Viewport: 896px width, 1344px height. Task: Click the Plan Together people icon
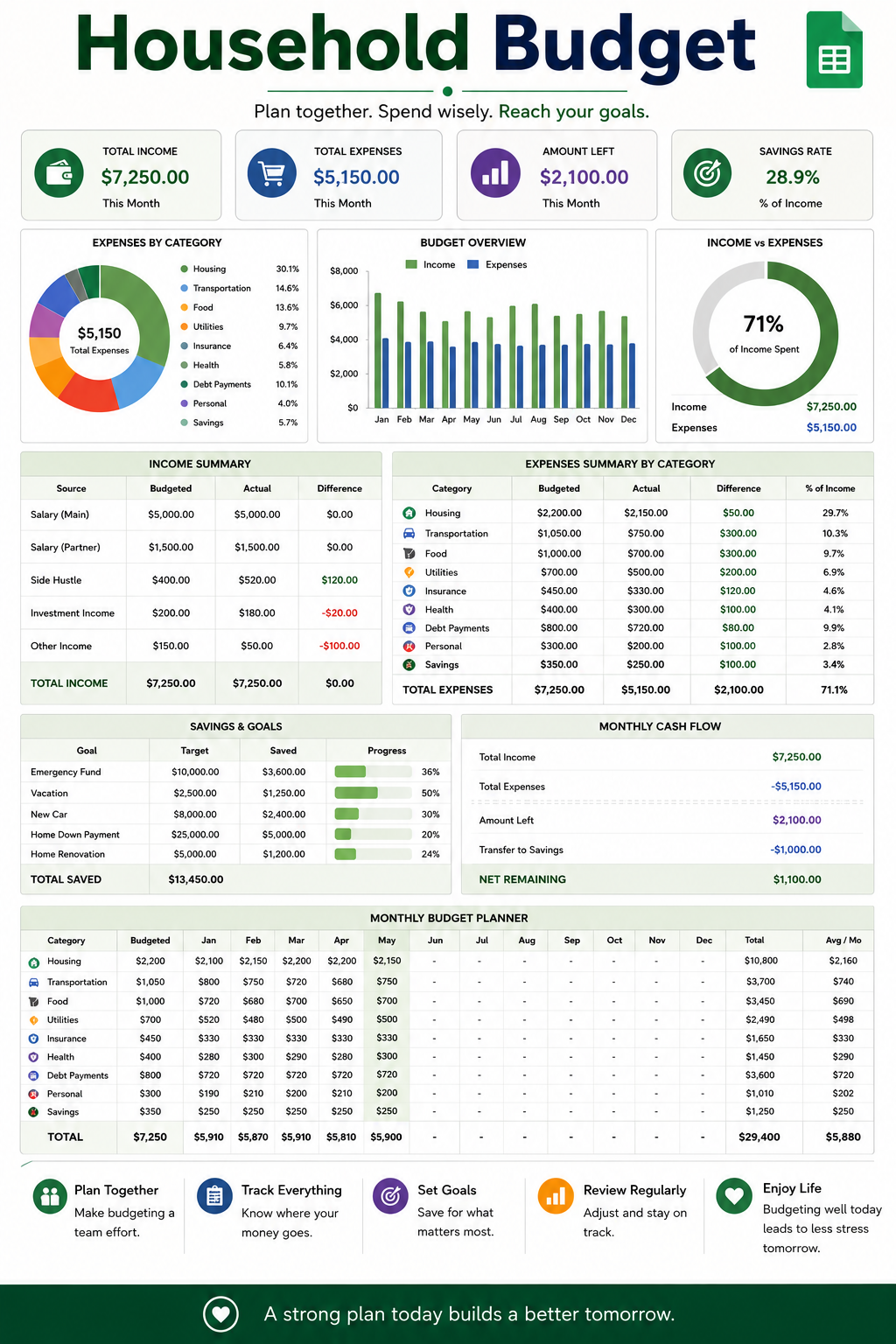(x=50, y=1196)
